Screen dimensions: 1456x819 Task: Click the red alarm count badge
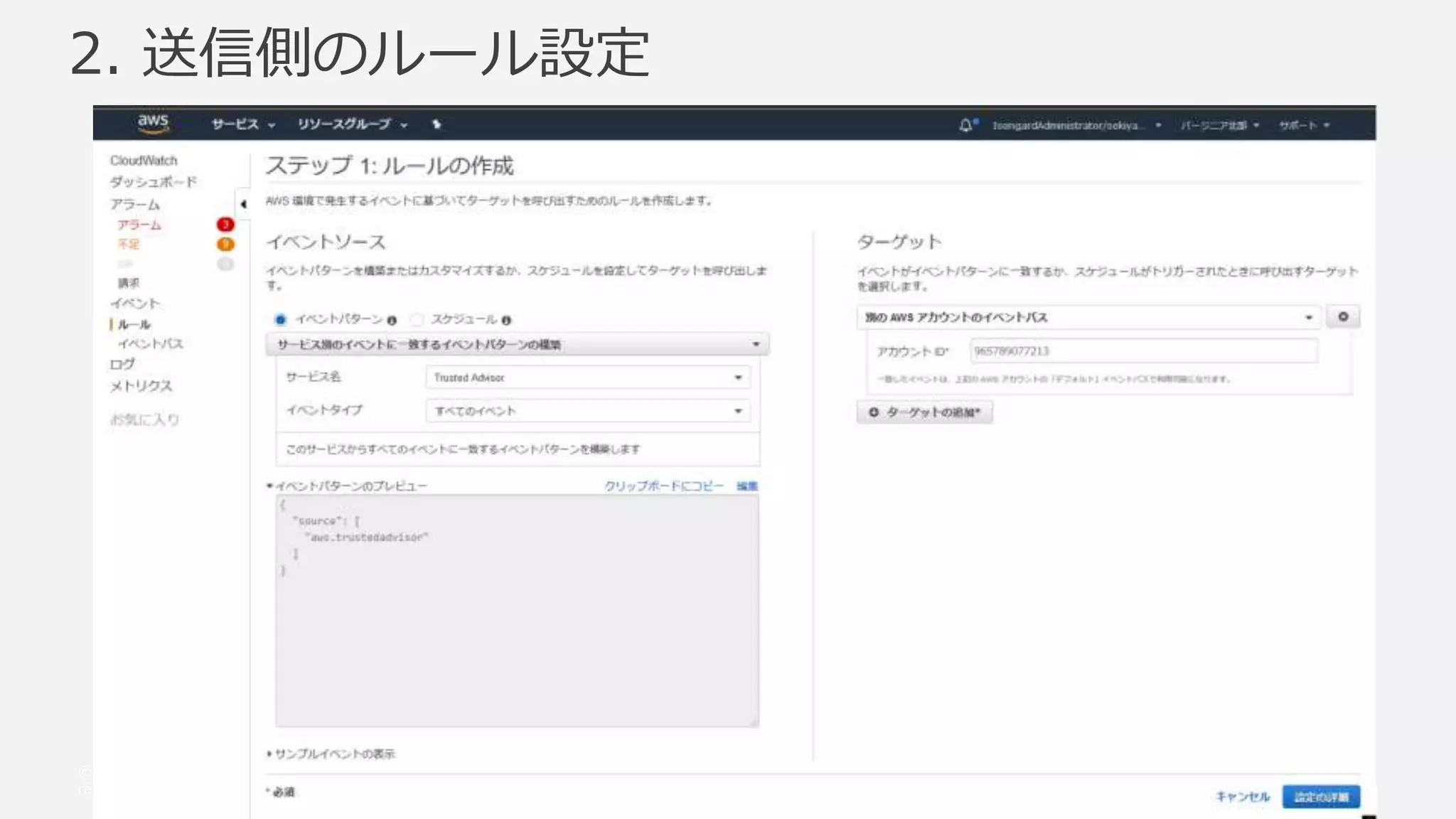click(x=225, y=225)
